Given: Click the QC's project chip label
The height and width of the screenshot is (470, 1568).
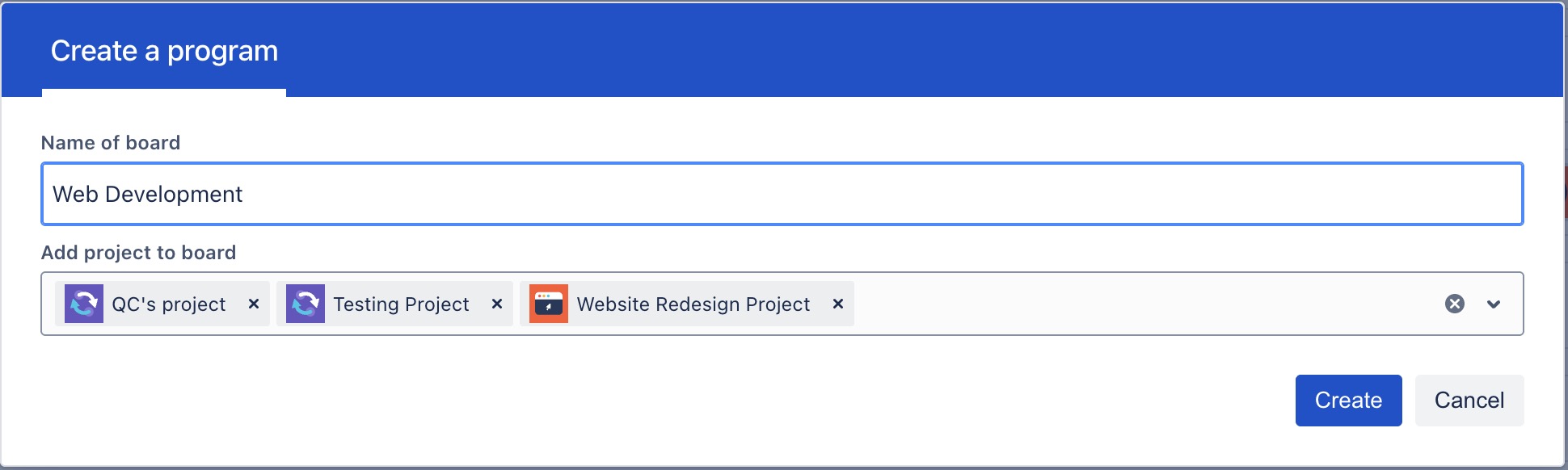Looking at the screenshot, I should tap(168, 304).
